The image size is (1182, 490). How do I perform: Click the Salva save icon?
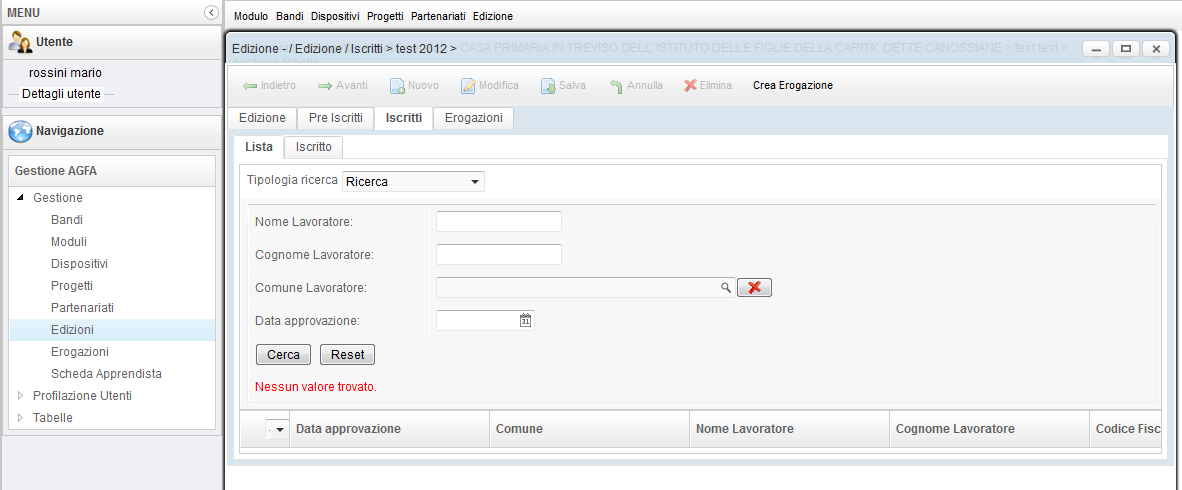pos(548,86)
